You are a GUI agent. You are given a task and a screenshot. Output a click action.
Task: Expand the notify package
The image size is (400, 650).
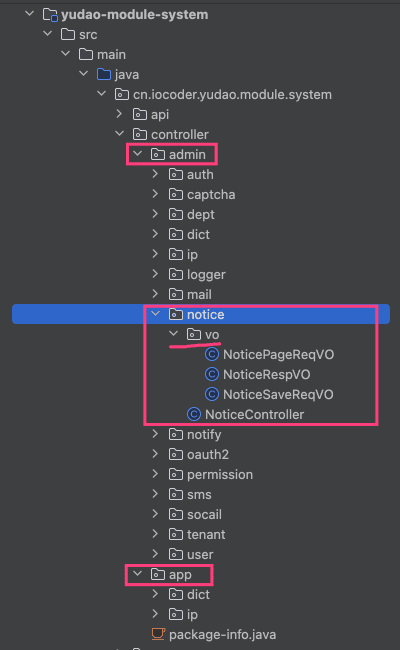155,434
